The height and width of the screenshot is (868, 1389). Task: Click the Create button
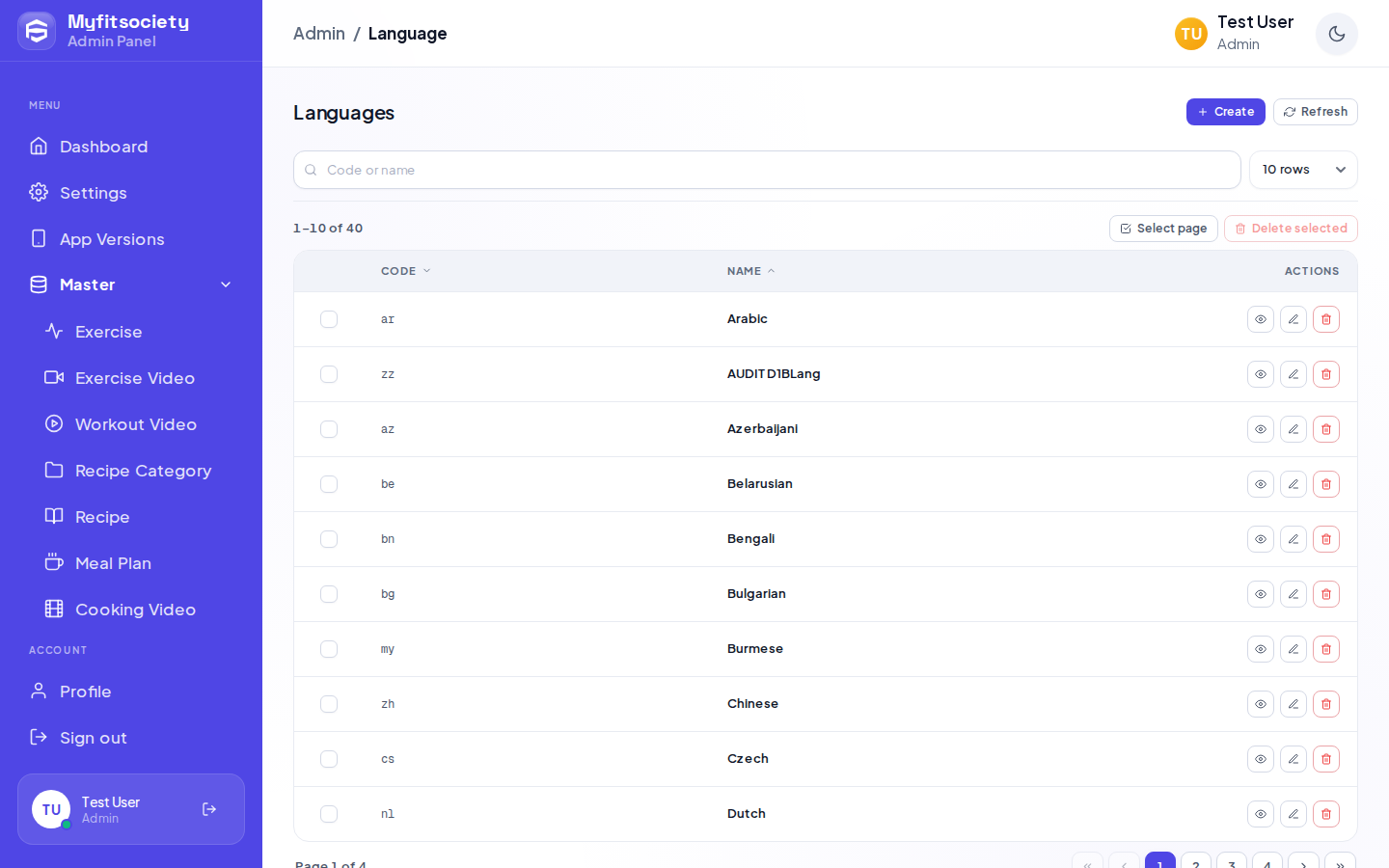(1226, 112)
